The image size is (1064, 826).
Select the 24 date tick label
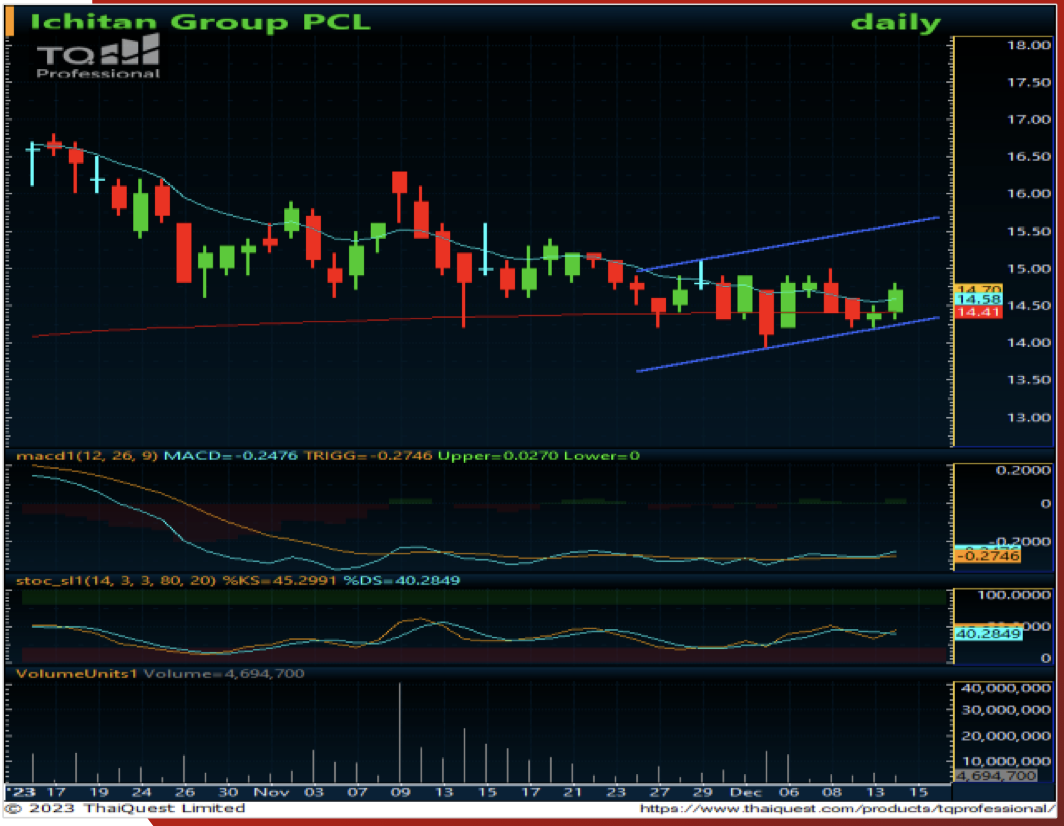point(141,792)
